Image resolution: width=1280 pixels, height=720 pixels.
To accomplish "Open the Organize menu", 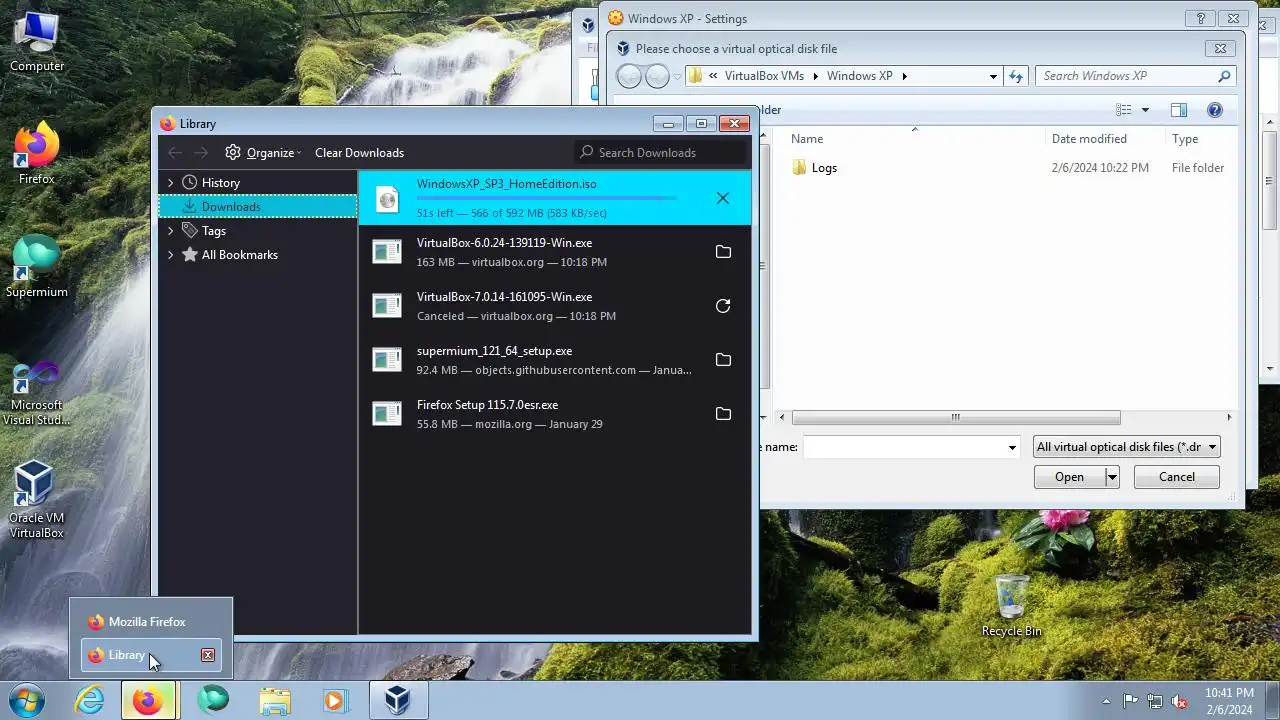I will (262, 152).
